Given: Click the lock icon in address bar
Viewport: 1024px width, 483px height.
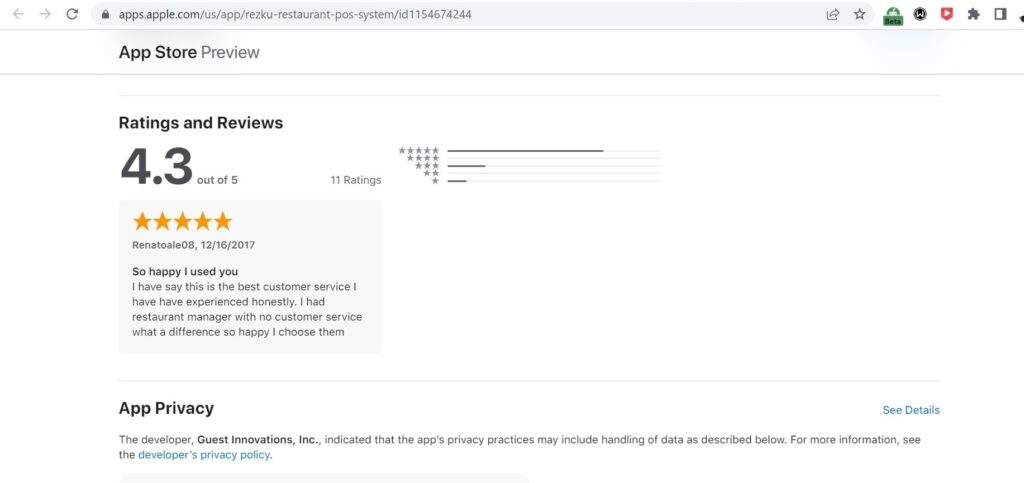Looking at the screenshot, I should click(x=106, y=14).
